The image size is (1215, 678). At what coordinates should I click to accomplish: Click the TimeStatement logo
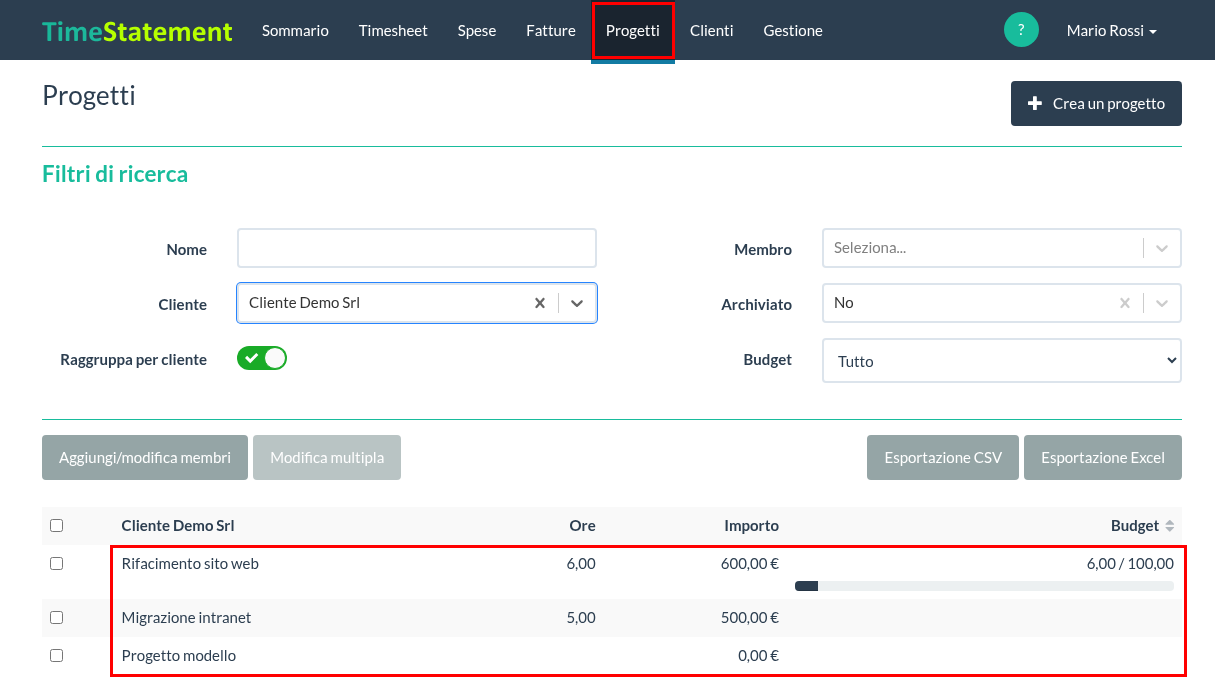point(137,31)
